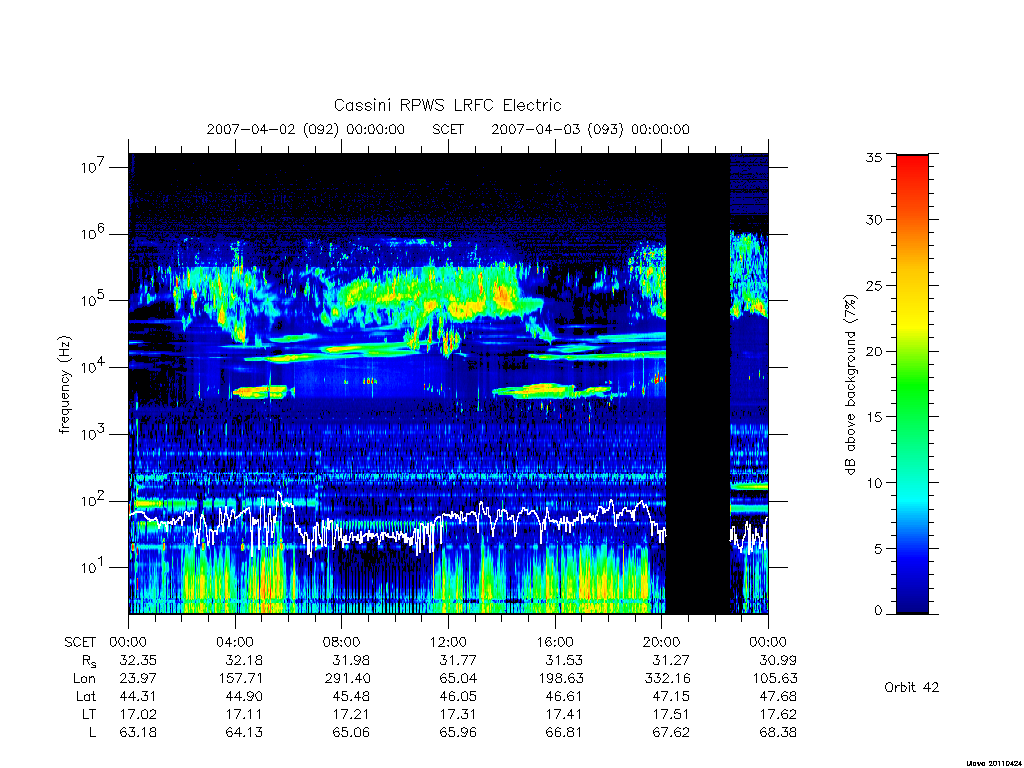This screenshot has width=1024, height=768.
Task: Click the Rs value 31.77
Action: pyautogui.click(x=458, y=660)
